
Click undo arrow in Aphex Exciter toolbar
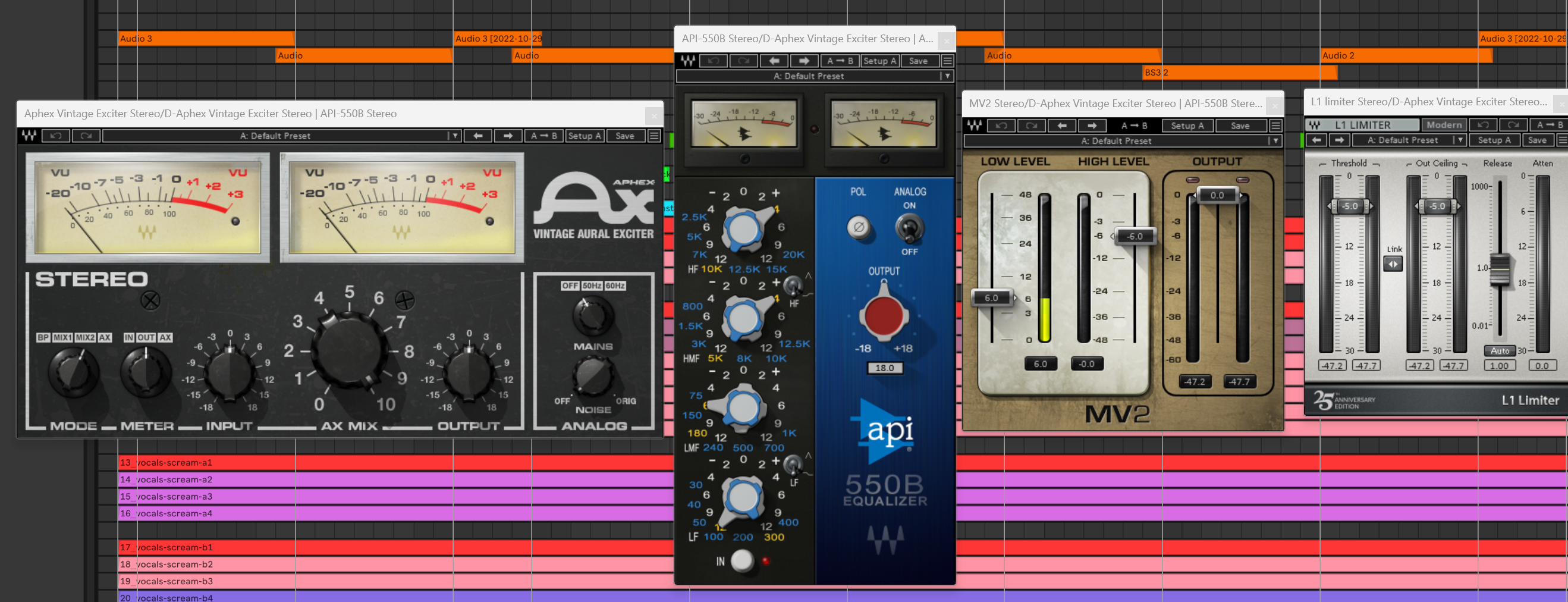[x=56, y=136]
